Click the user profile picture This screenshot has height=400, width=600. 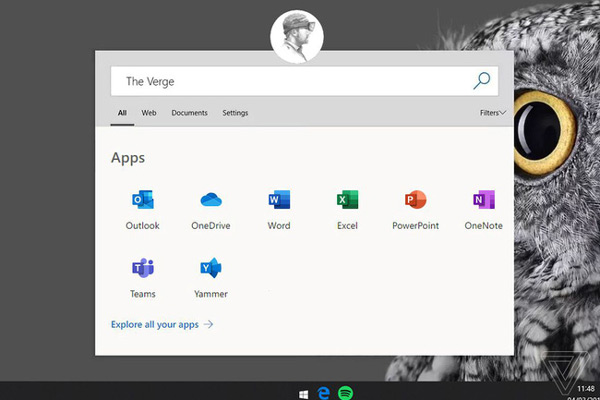click(x=297, y=36)
